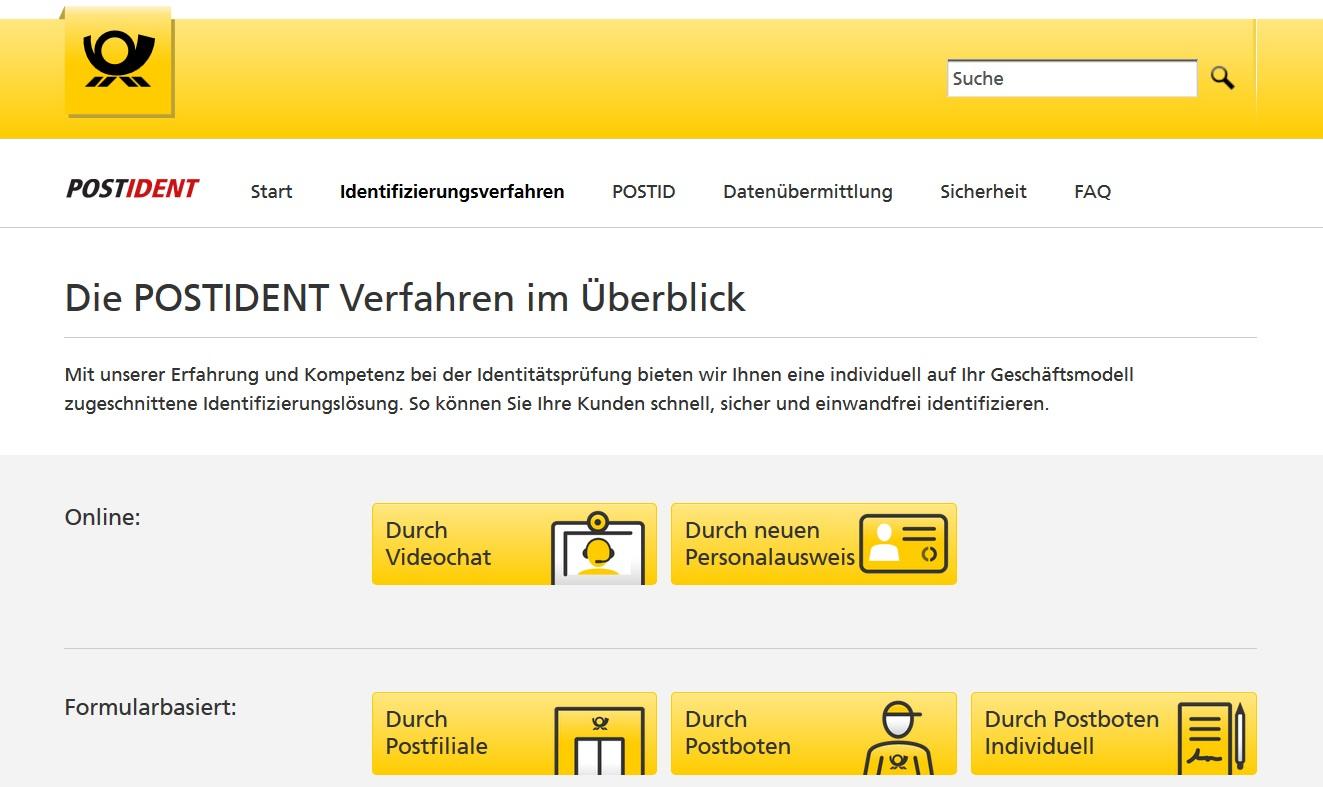Open the Sicherheit navigation item
Viewport: 1323px width, 787px height.
point(983,191)
